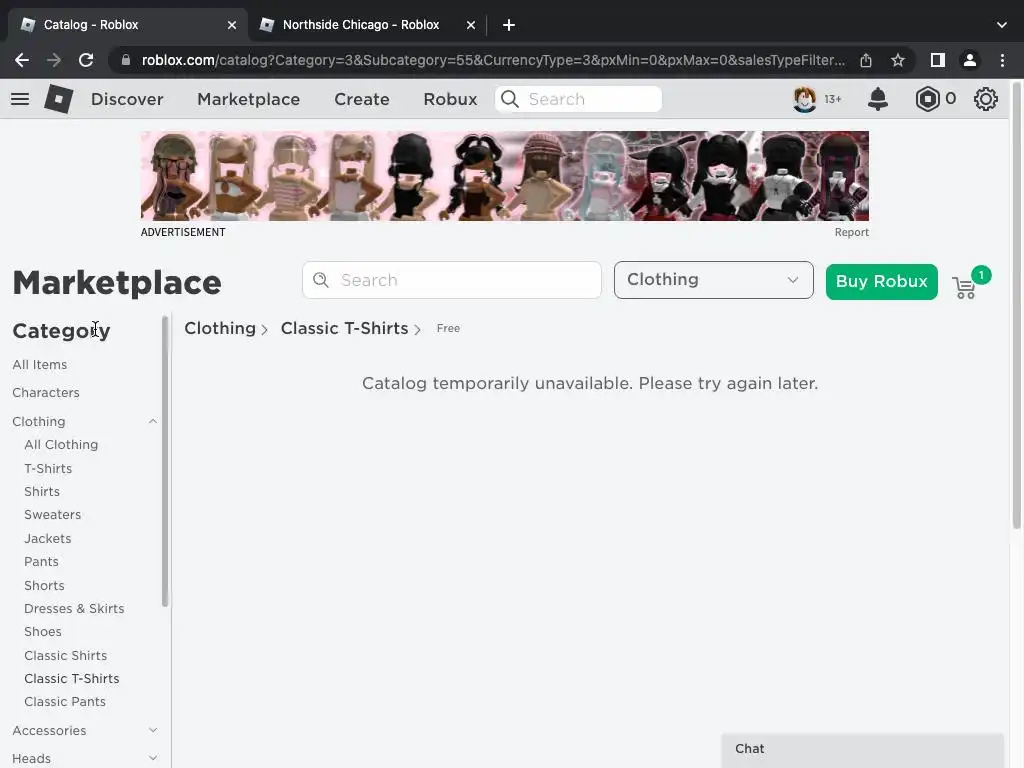Open the advertisement banner

coord(505,176)
